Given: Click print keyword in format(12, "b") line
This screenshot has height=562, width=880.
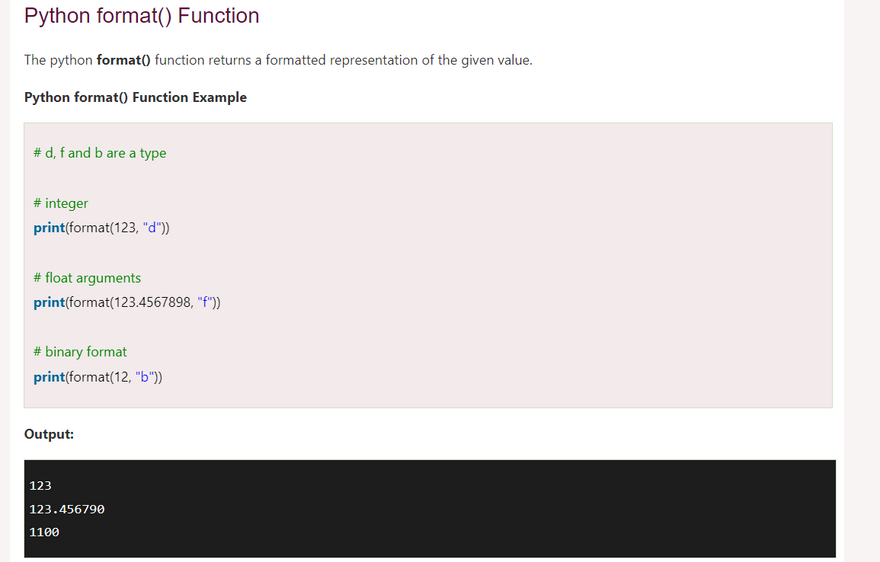Looking at the screenshot, I should pos(49,377).
